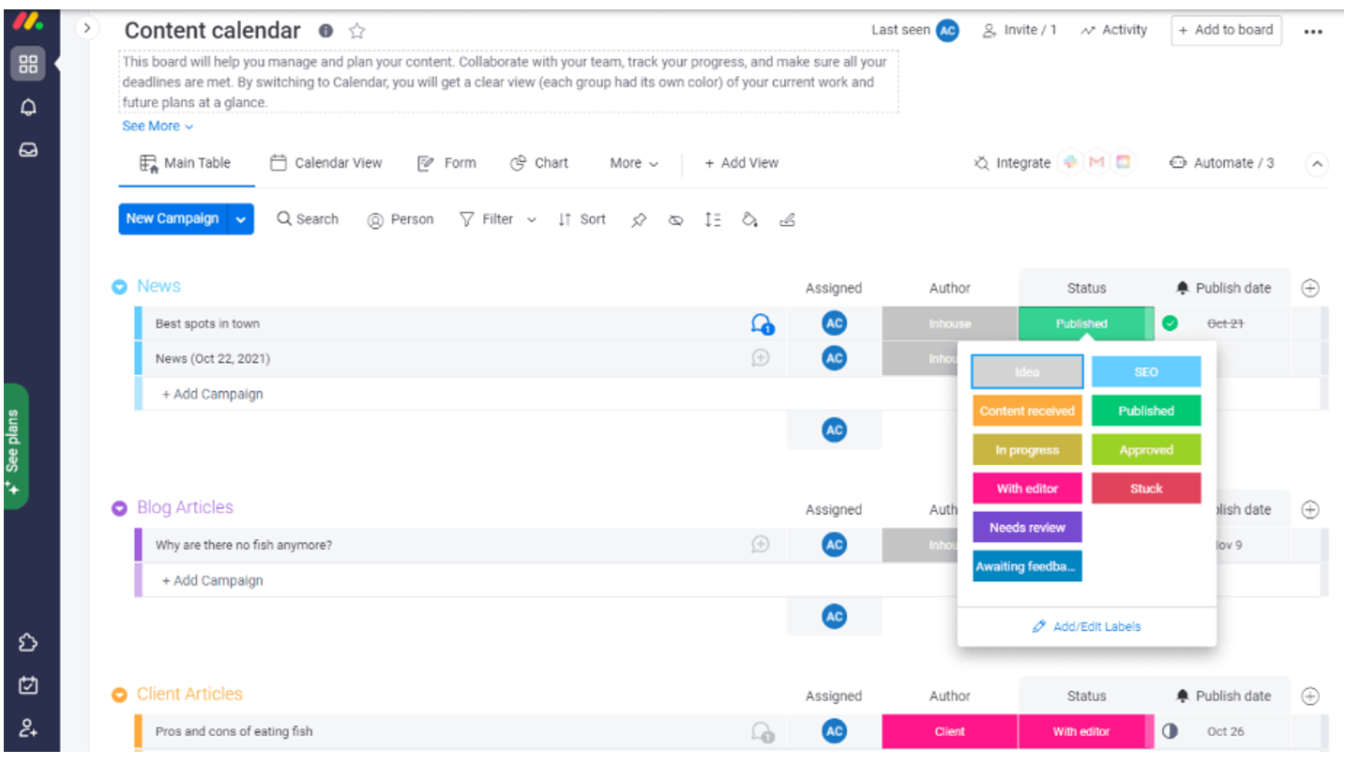Image resolution: width=1360 pixels, height=765 pixels.
Task: Click the My Work calendar icon in sidebar
Action: click(x=28, y=686)
